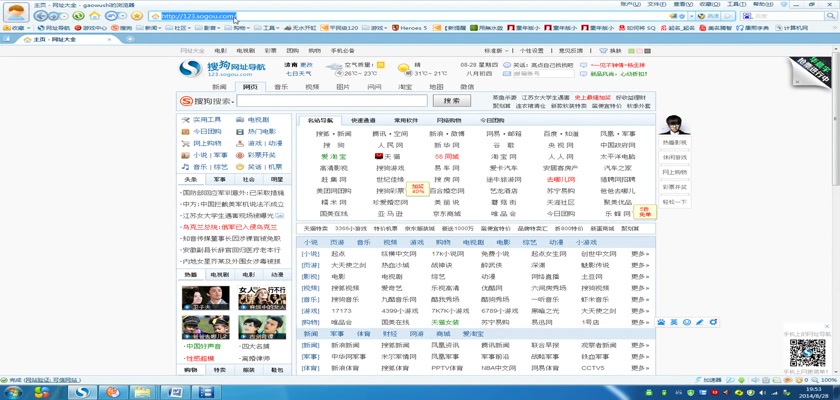This screenshot has height=400, width=840.
Task: Click the Windows Start orb
Action: (x=12, y=393)
